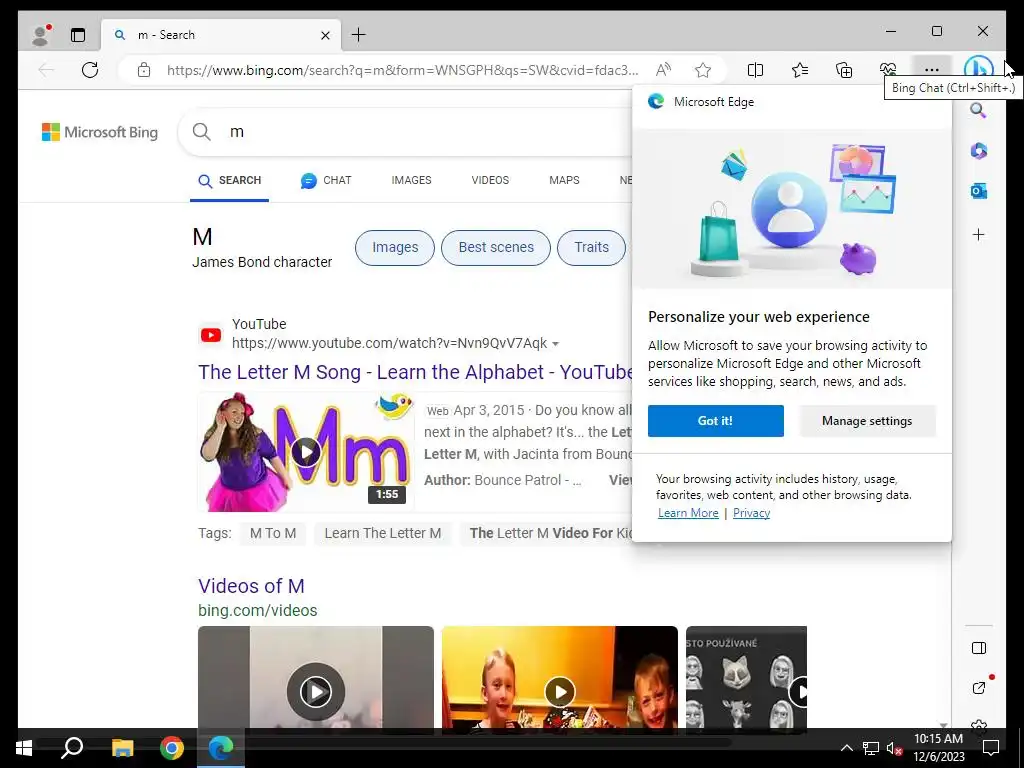The height and width of the screenshot is (768, 1024).
Task: Select the 'm - Search' browser tab
Action: coord(222,35)
